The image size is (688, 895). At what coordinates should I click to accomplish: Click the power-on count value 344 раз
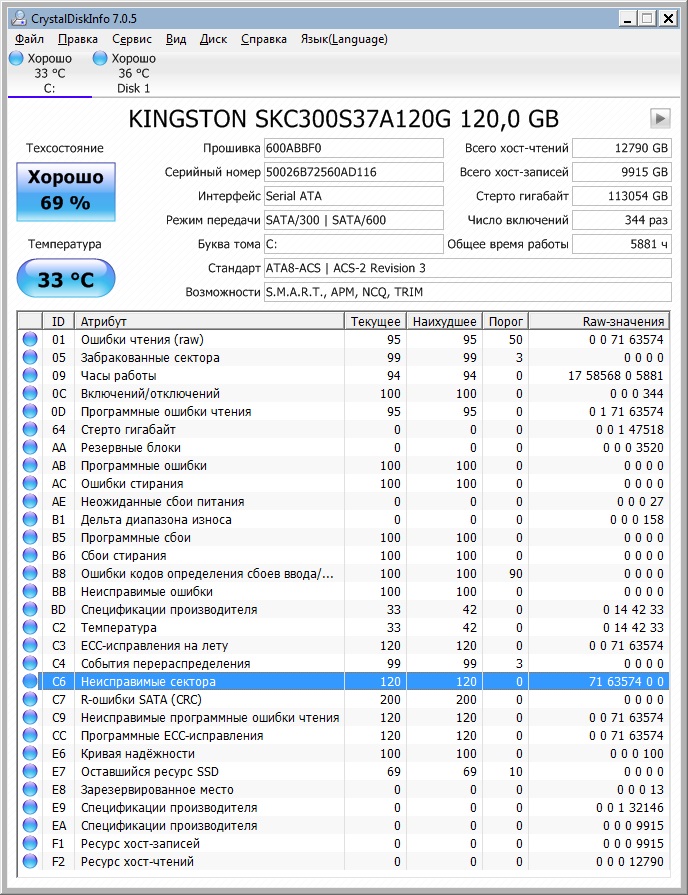(x=622, y=220)
